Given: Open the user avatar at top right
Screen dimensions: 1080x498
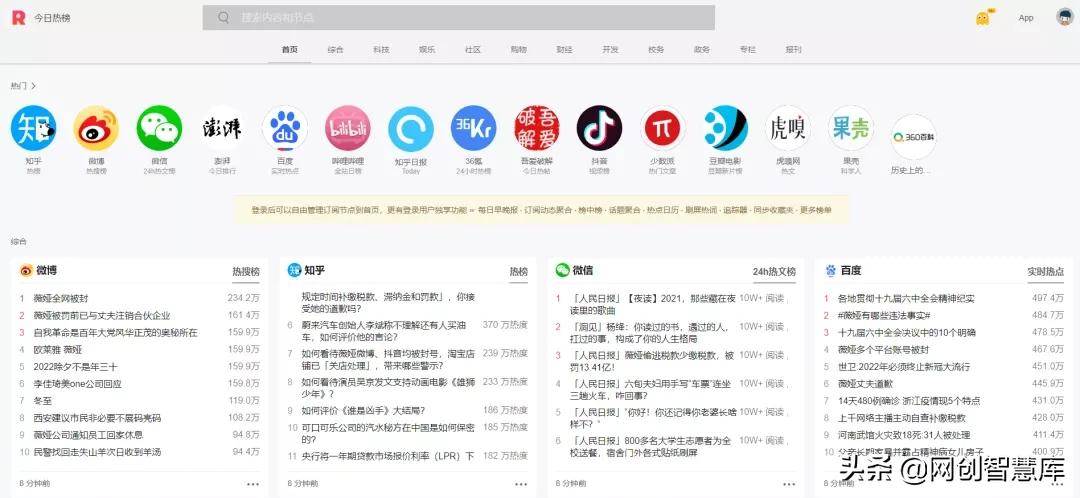Looking at the screenshot, I should 1064,17.
